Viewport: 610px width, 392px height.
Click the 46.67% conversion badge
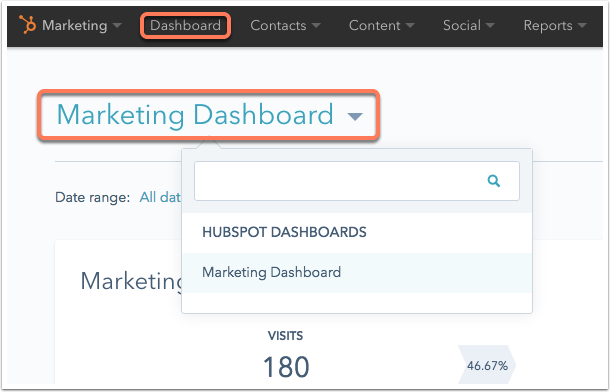tap(487, 366)
